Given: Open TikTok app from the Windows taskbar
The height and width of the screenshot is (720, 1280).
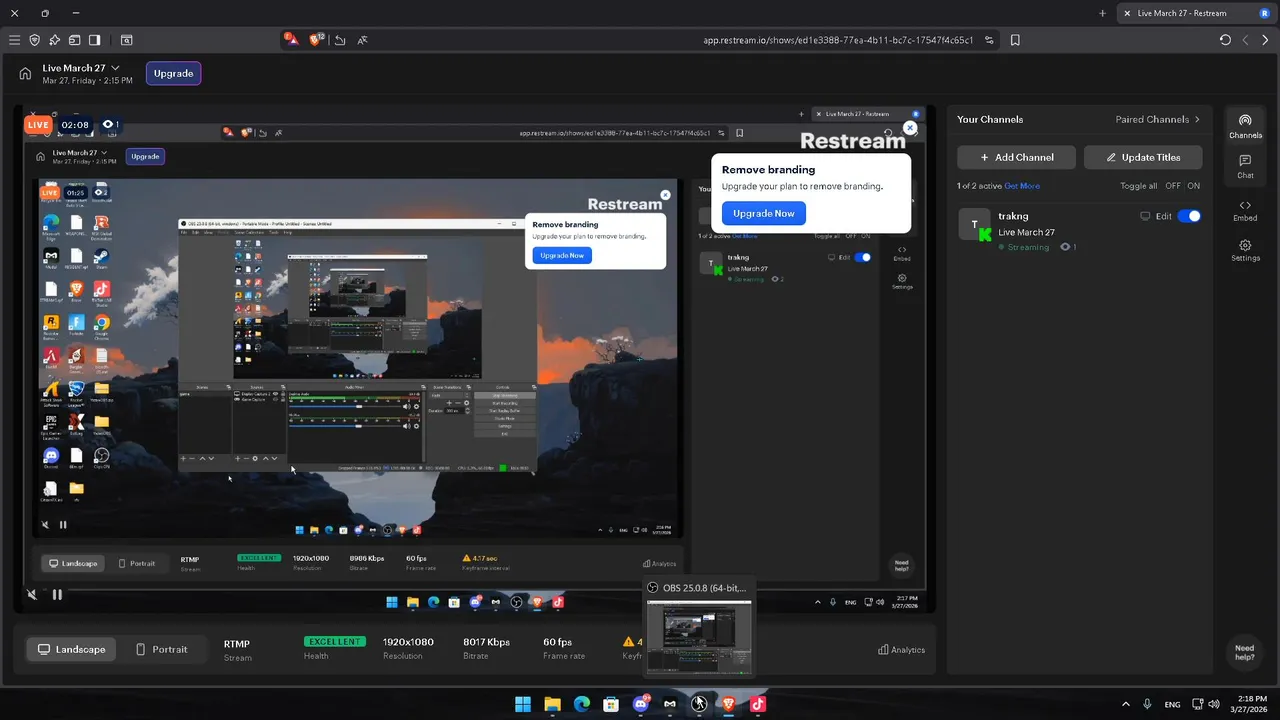Looking at the screenshot, I should (758, 704).
